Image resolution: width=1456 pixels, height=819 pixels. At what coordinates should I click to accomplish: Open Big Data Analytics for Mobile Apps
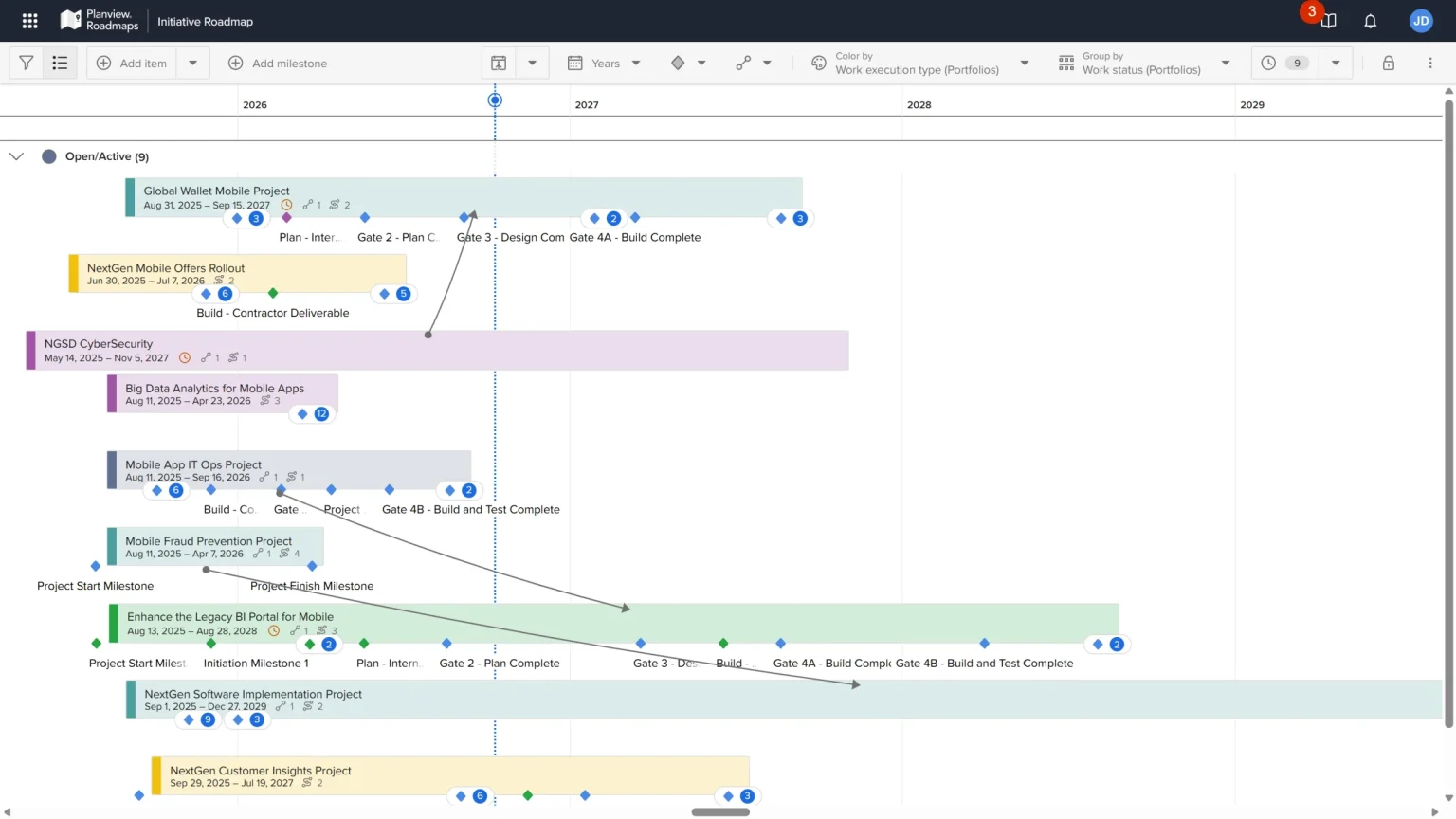pos(223,393)
